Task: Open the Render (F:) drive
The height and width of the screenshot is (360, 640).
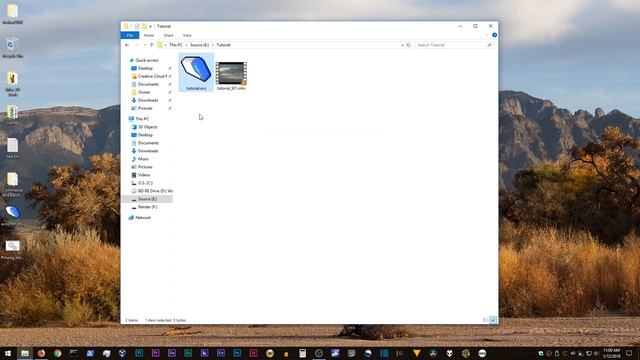Action: click(147, 207)
